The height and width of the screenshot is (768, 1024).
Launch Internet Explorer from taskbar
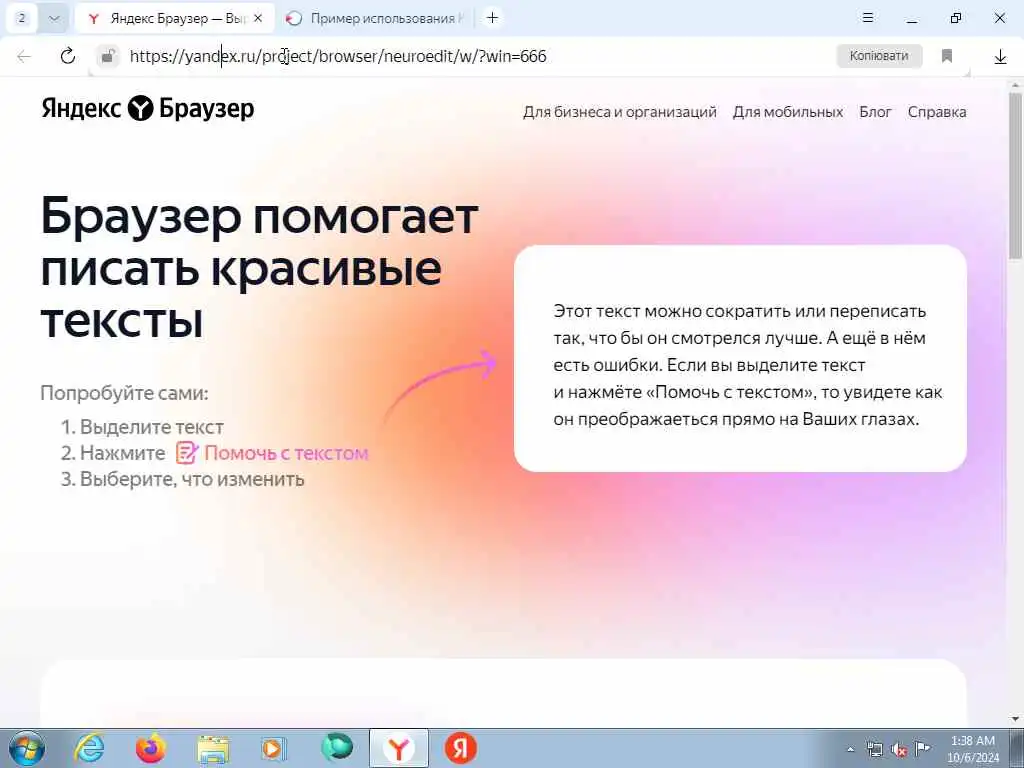pyautogui.click(x=89, y=748)
